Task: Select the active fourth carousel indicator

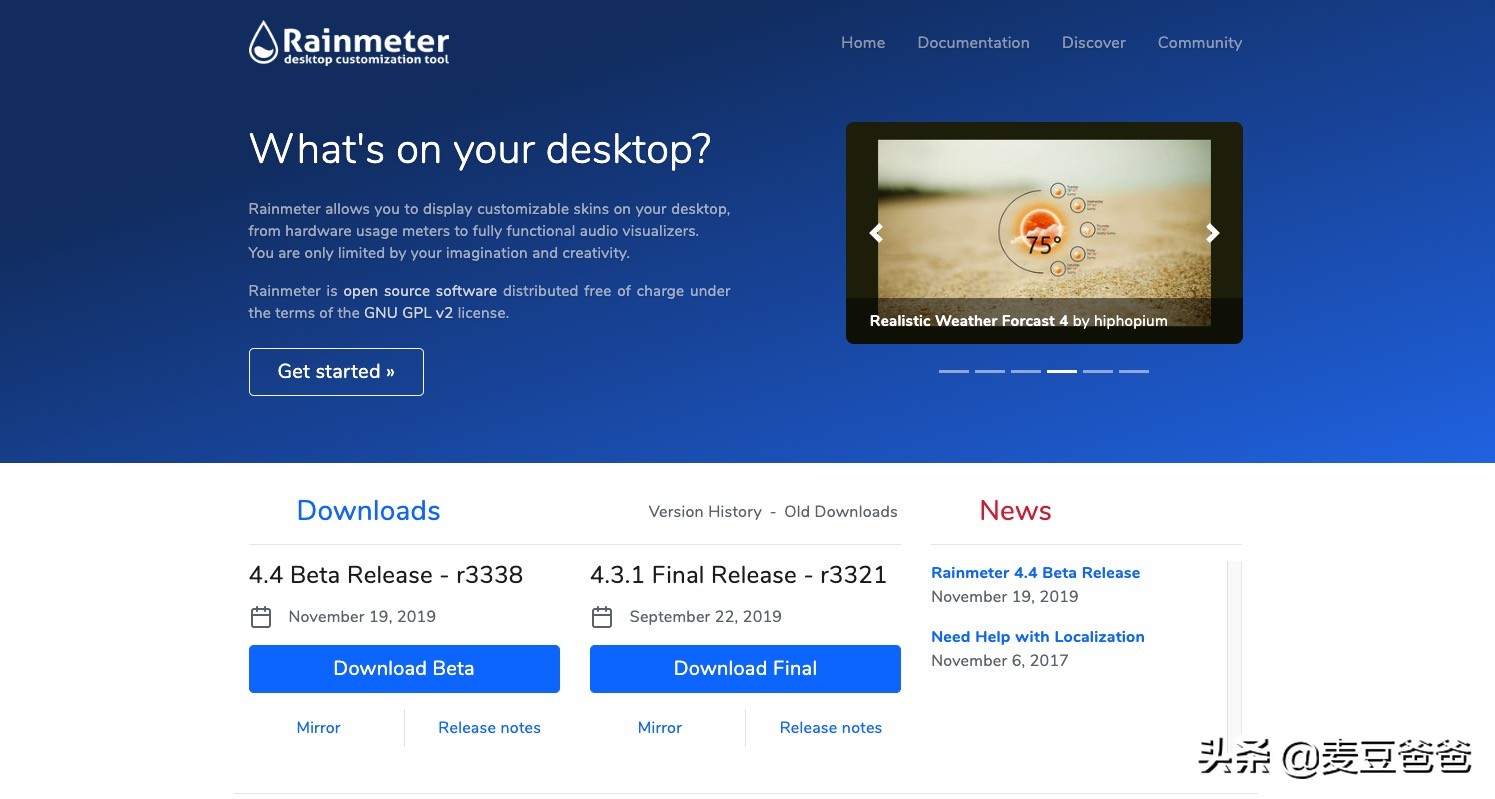Action: click(x=1062, y=371)
